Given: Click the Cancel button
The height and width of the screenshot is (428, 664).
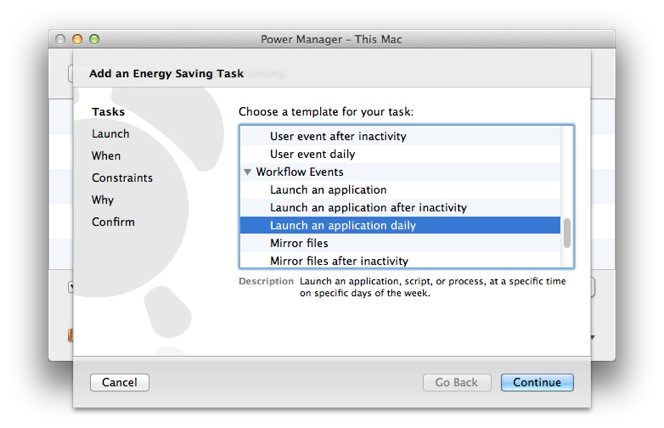Looking at the screenshot, I should point(119,382).
